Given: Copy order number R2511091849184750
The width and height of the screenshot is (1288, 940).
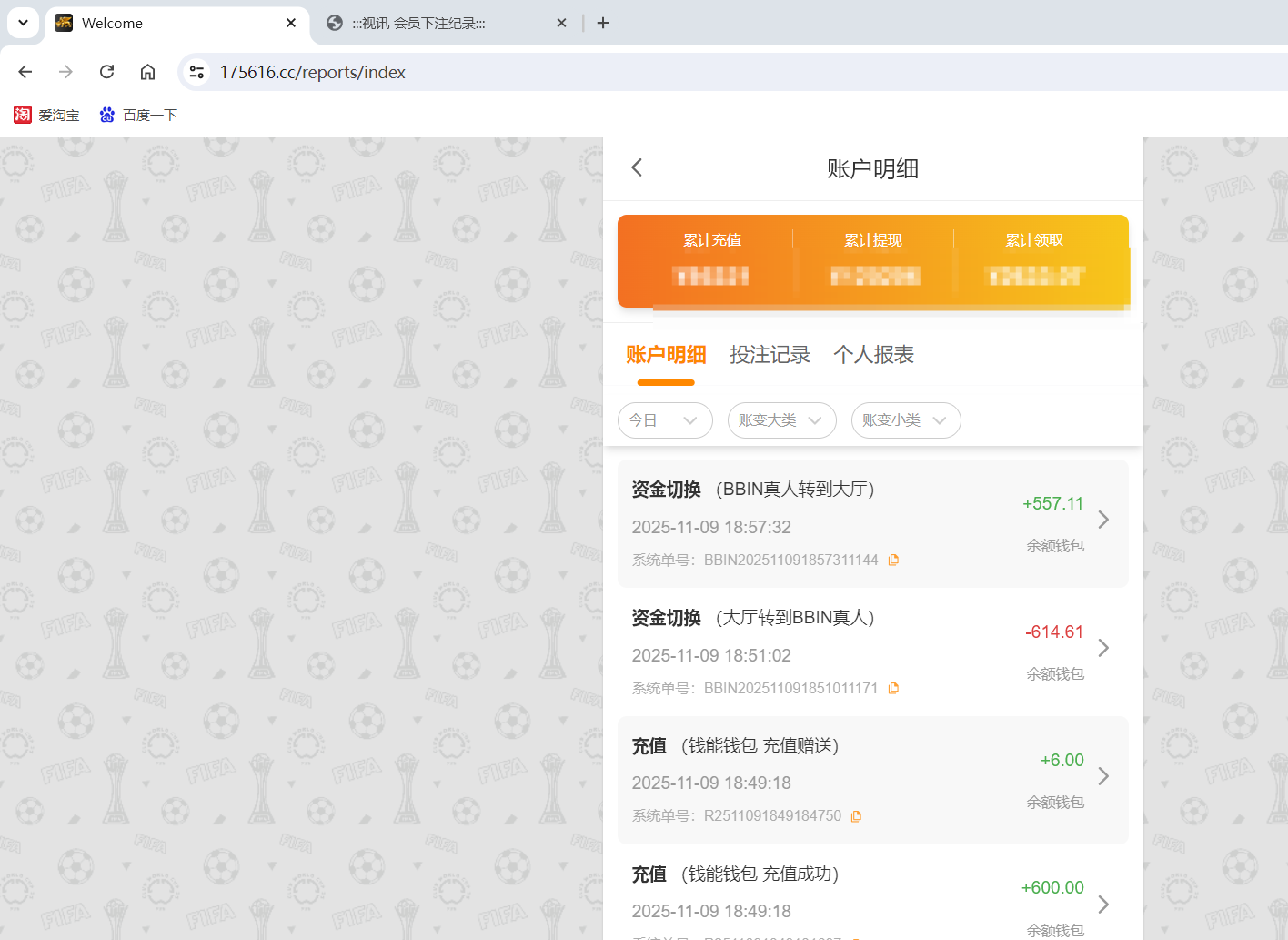Looking at the screenshot, I should tap(856, 815).
